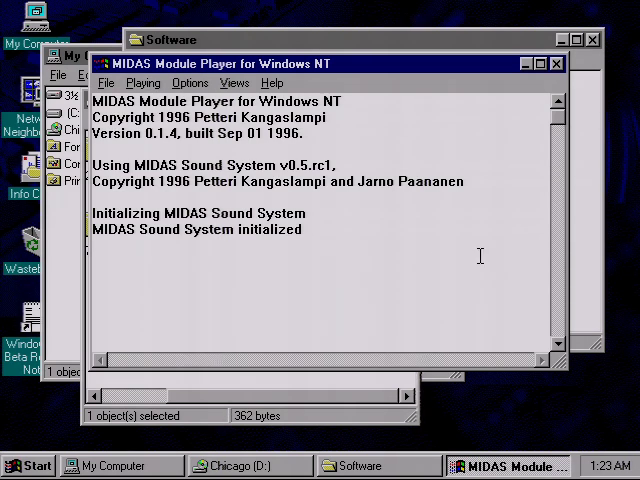Click the '1 object(s) selected' status text

point(133,416)
